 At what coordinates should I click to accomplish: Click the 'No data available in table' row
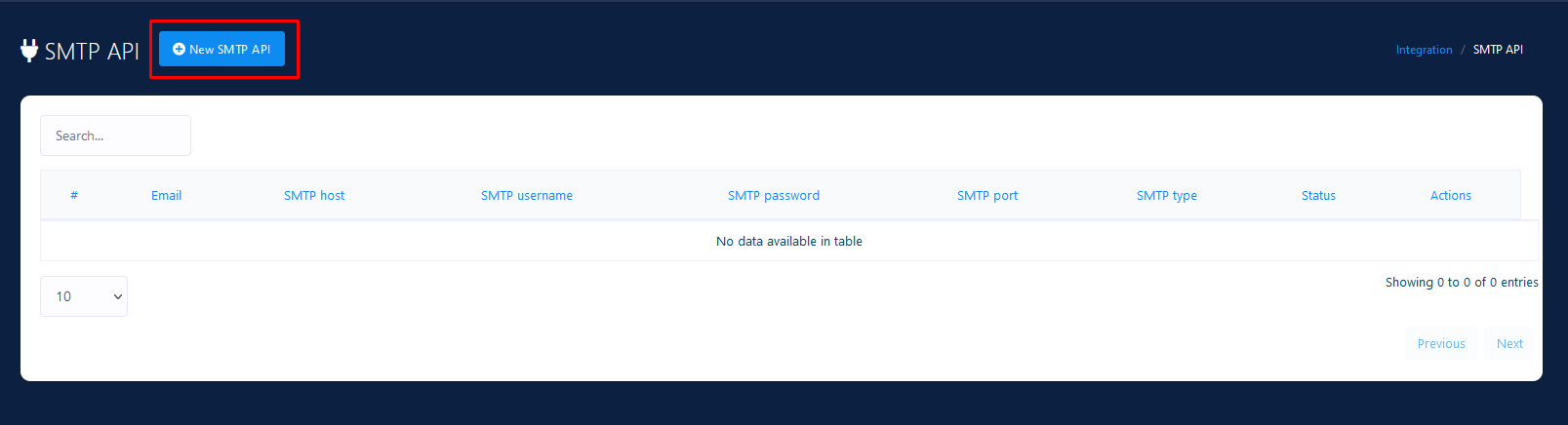(x=789, y=242)
